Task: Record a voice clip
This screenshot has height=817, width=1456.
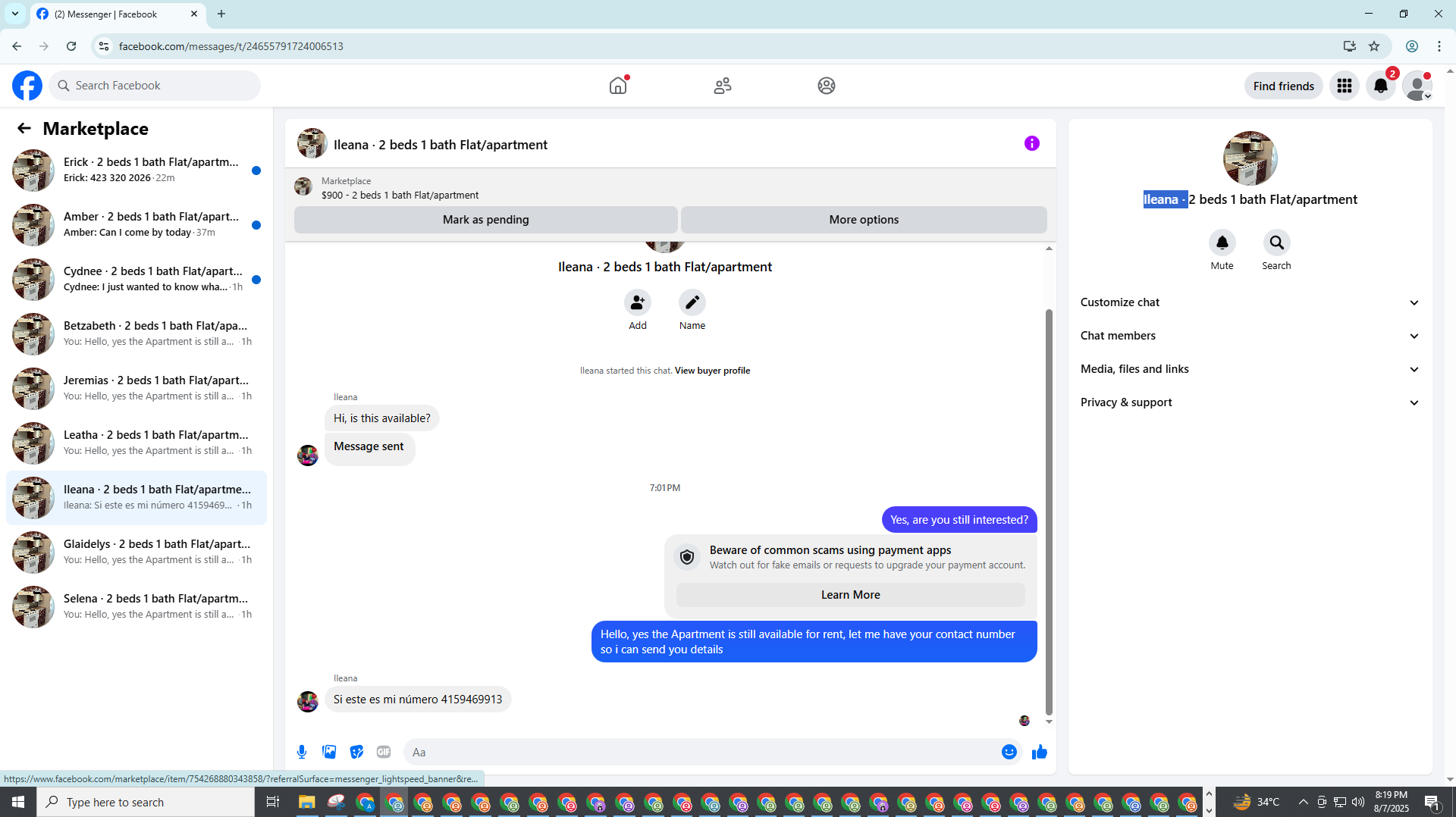Action: tap(302, 752)
